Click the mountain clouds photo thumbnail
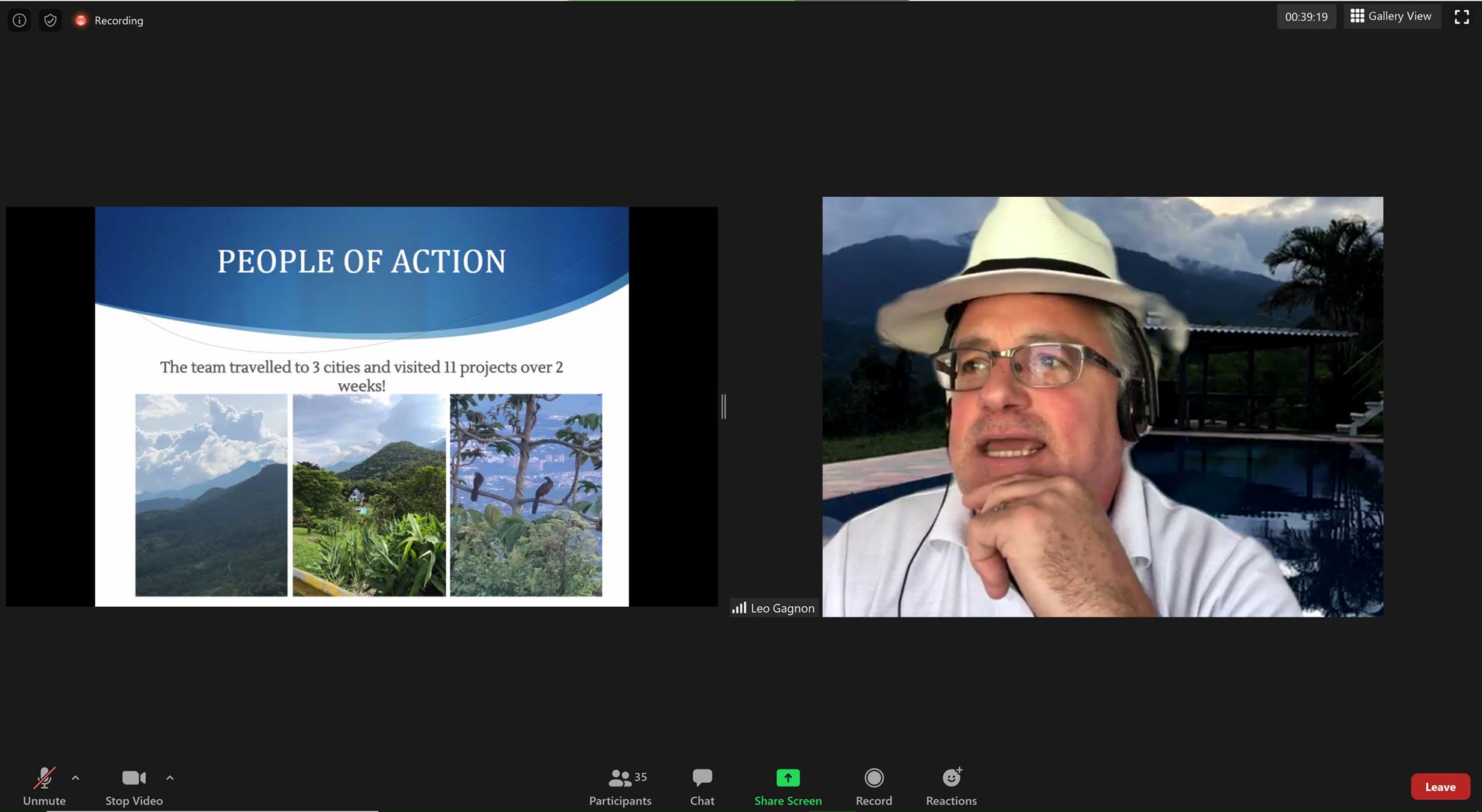Viewport: 1482px width, 812px height. point(211,495)
